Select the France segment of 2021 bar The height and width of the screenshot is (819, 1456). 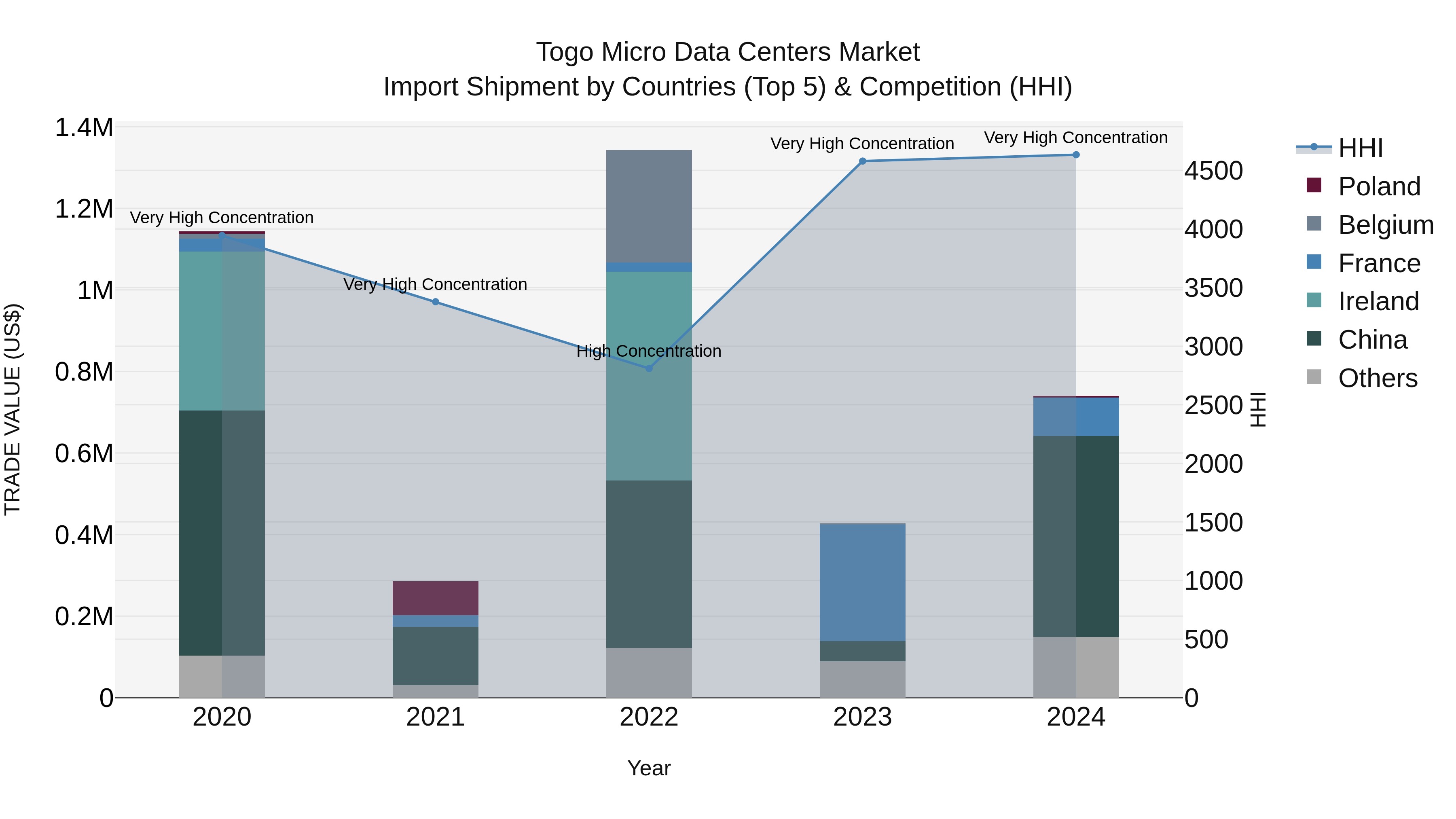pyautogui.click(x=435, y=620)
